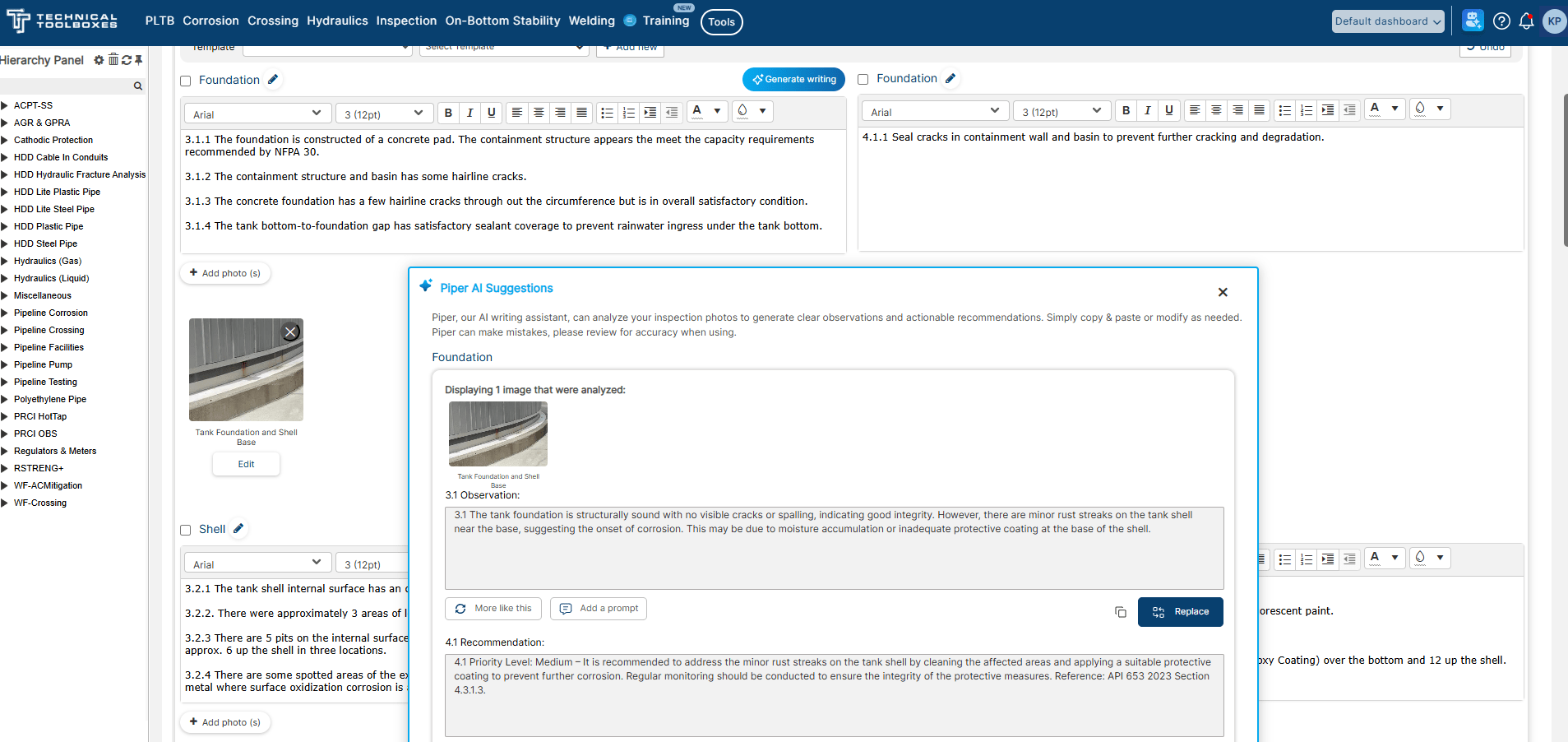Click the Hierarchy Panel settings gear icon
Screen dimensions: 1568x742
coord(99,60)
